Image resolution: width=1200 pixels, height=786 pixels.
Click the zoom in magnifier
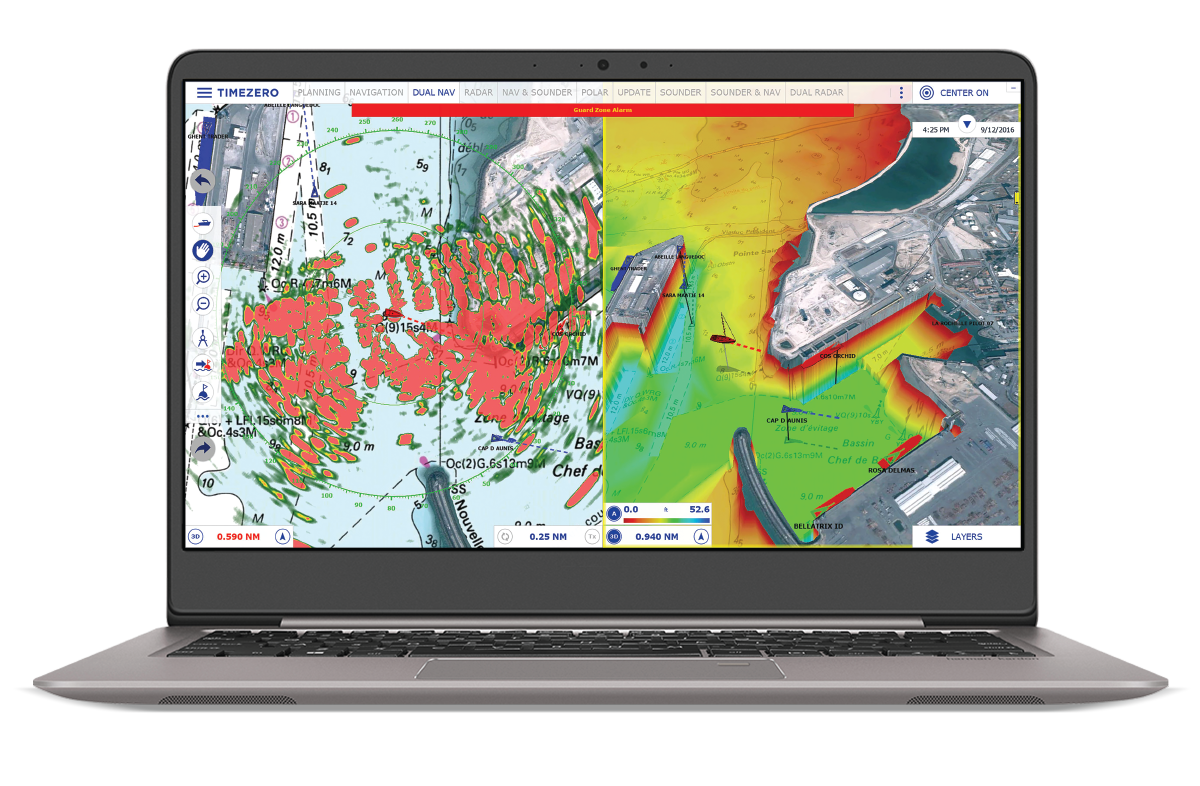click(x=202, y=277)
